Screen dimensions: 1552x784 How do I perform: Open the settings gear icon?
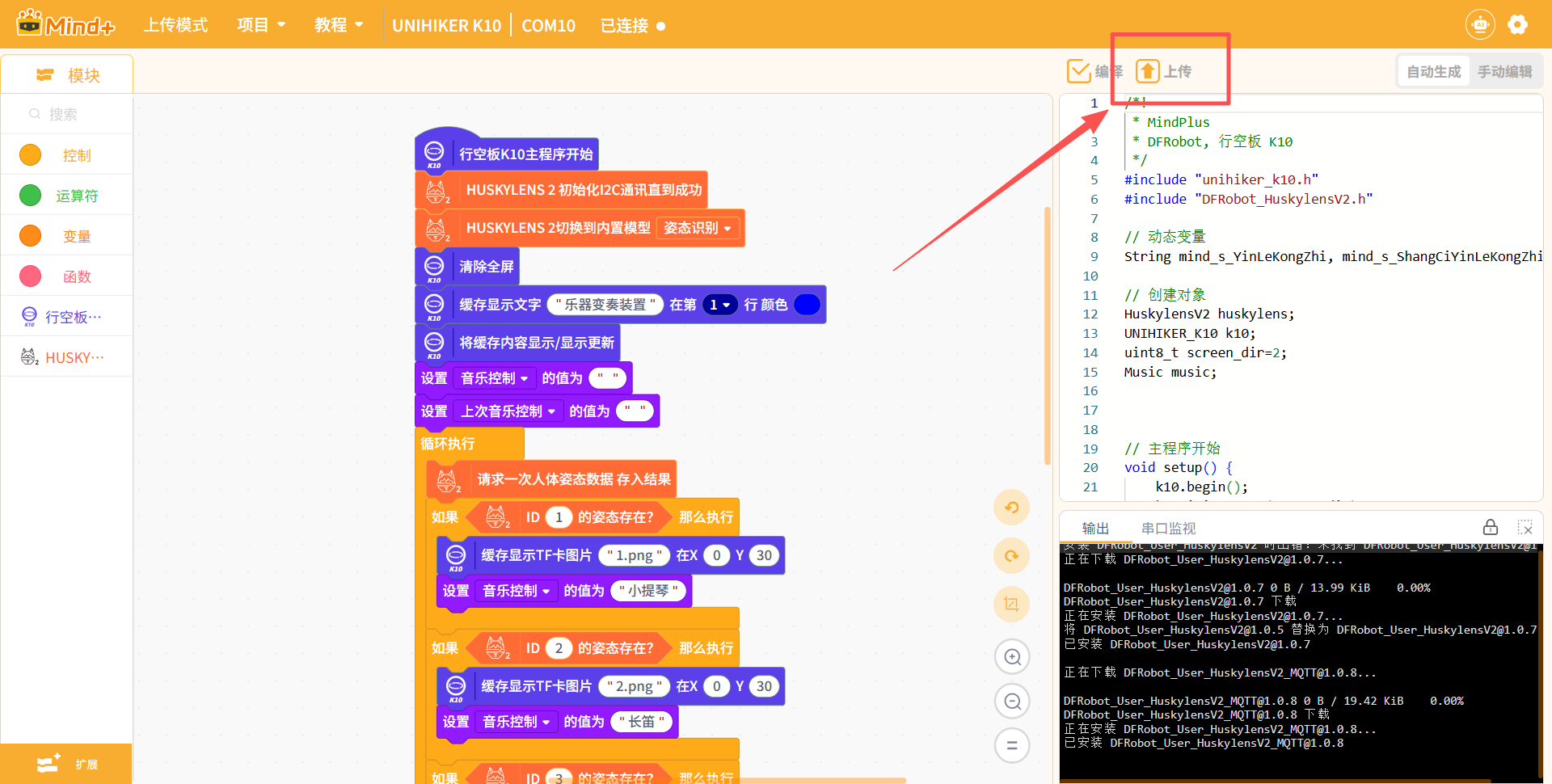coord(1517,25)
